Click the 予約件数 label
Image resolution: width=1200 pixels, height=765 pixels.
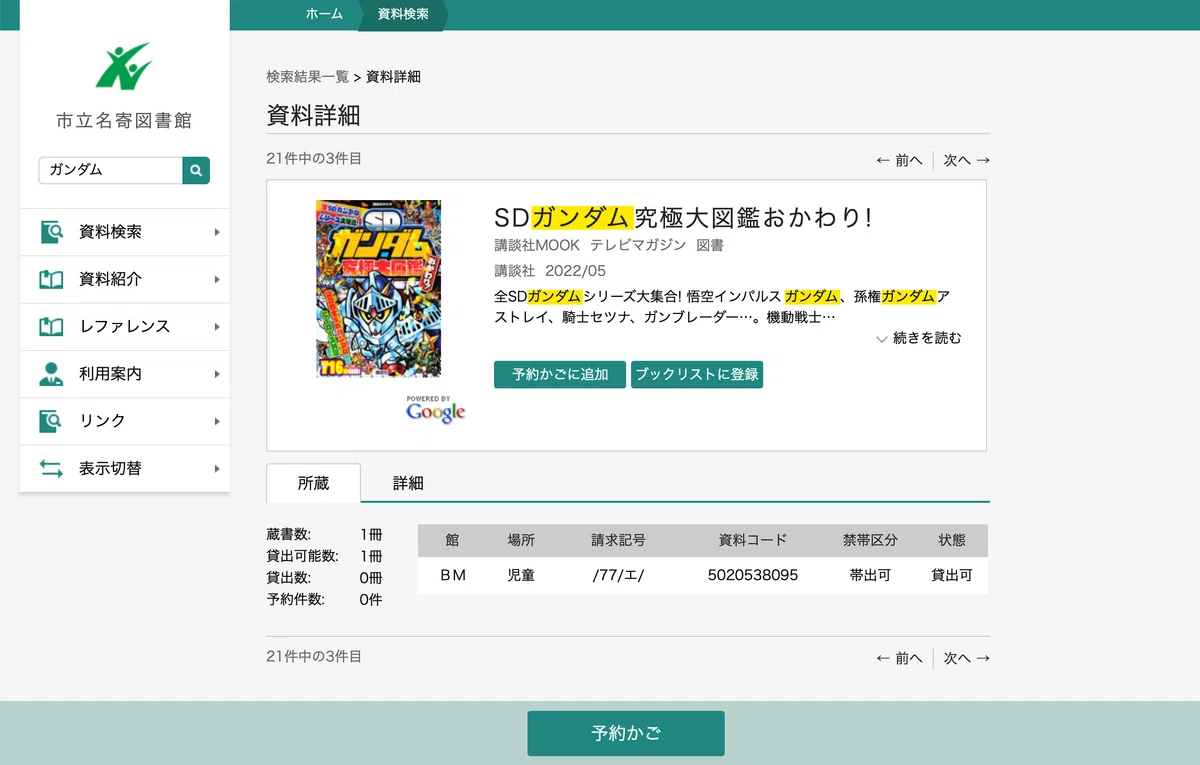point(296,600)
